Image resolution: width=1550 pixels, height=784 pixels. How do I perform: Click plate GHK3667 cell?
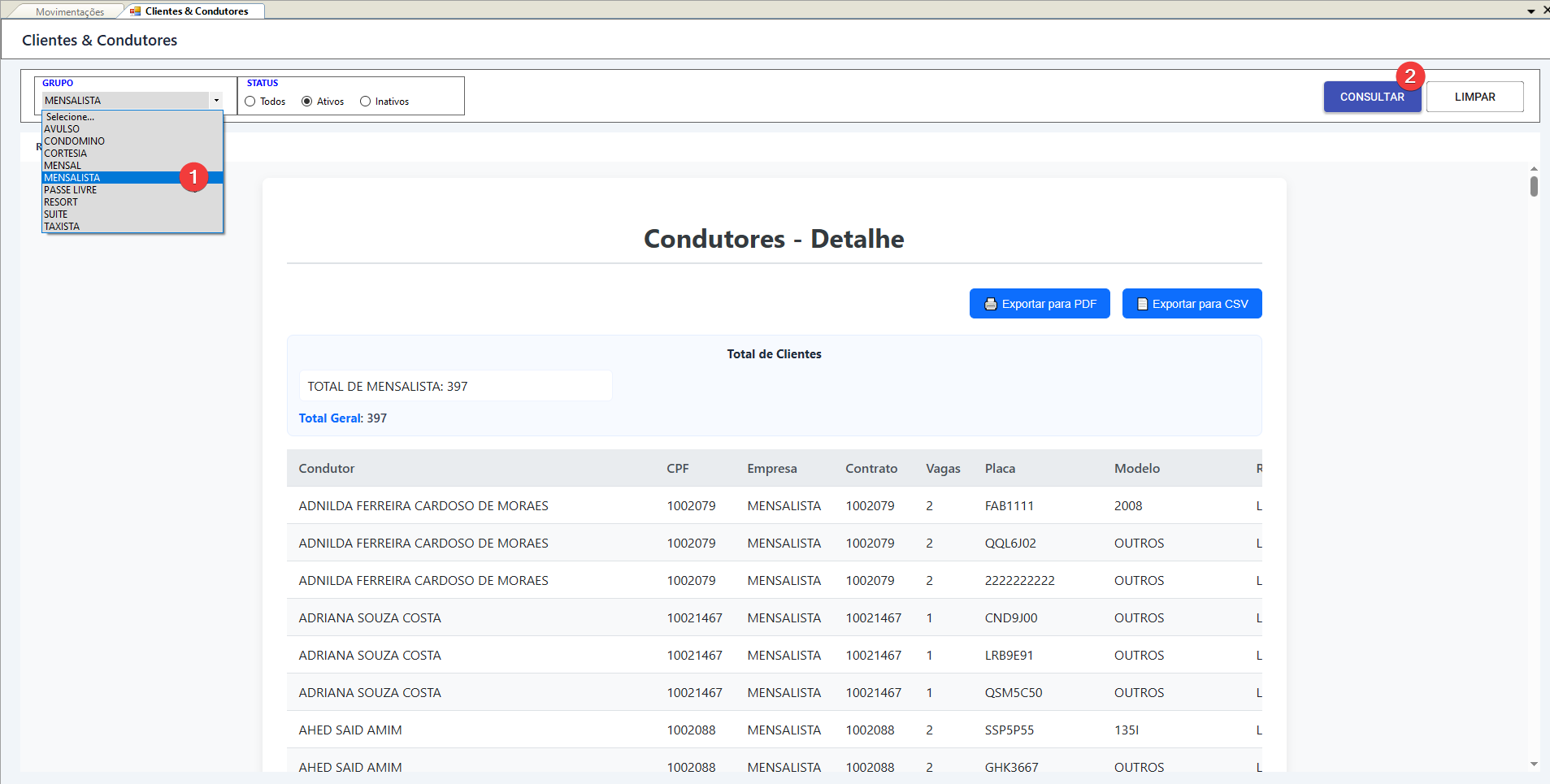(x=1012, y=768)
